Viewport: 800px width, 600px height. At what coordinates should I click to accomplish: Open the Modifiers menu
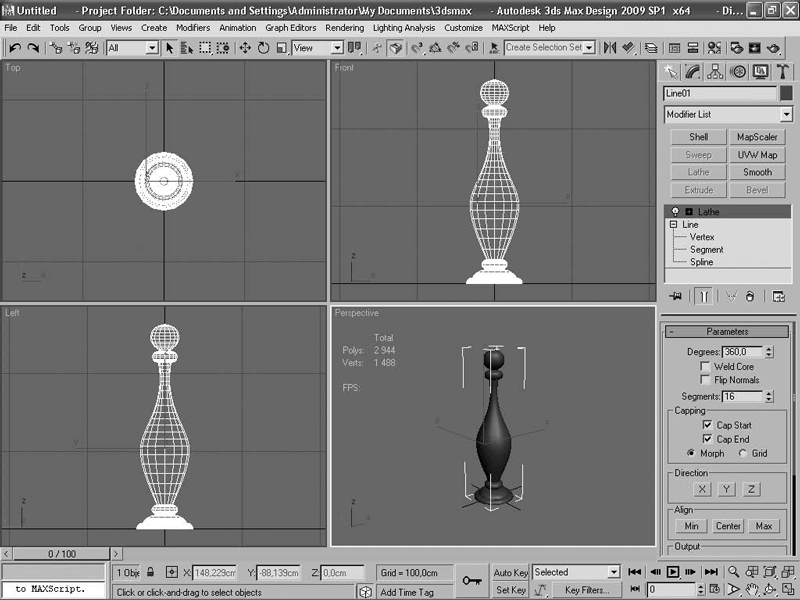point(193,28)
